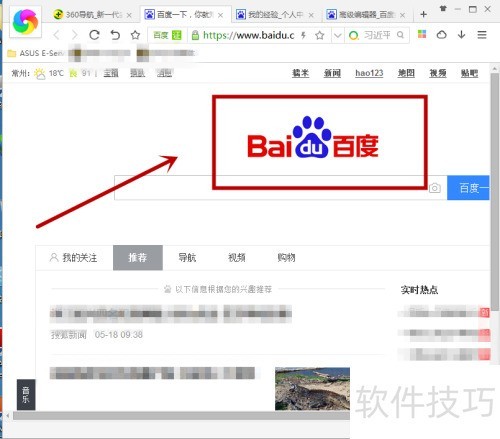Open the 贴吧 link
Image resolution: width=500 pixels, height=439 pixels.
click(469, 73)
